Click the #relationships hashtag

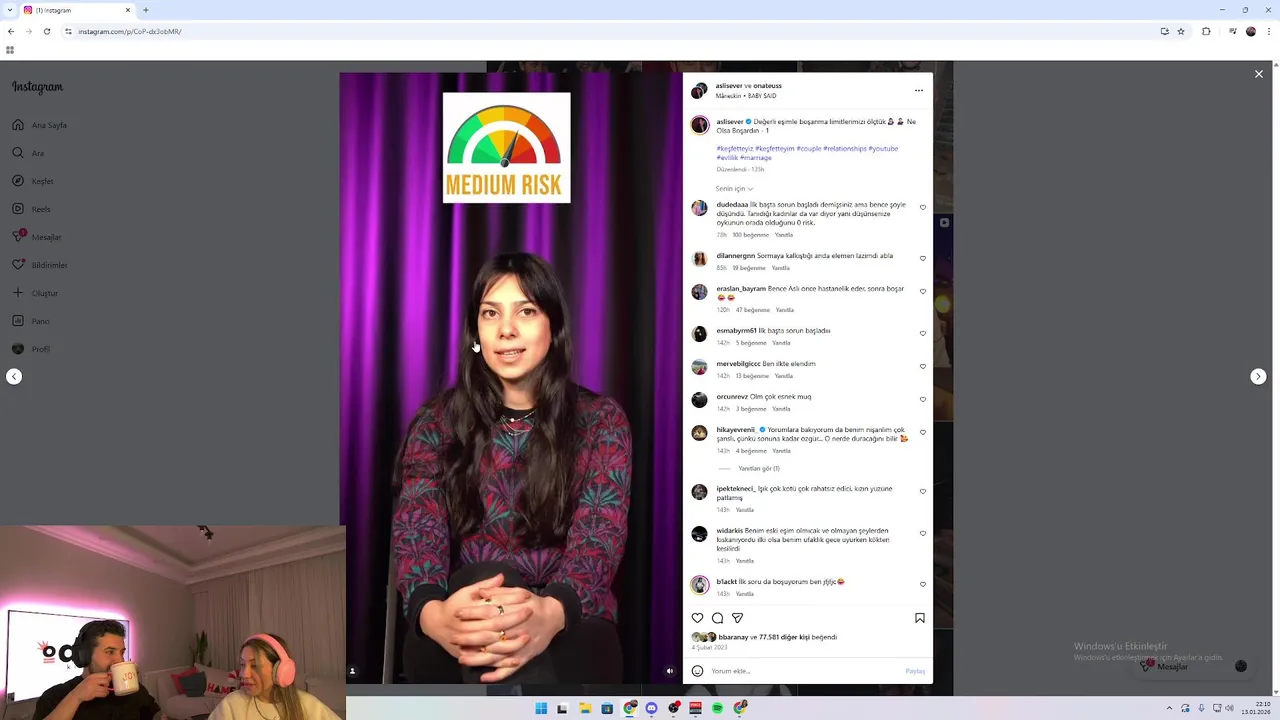(x=845, y=148)
